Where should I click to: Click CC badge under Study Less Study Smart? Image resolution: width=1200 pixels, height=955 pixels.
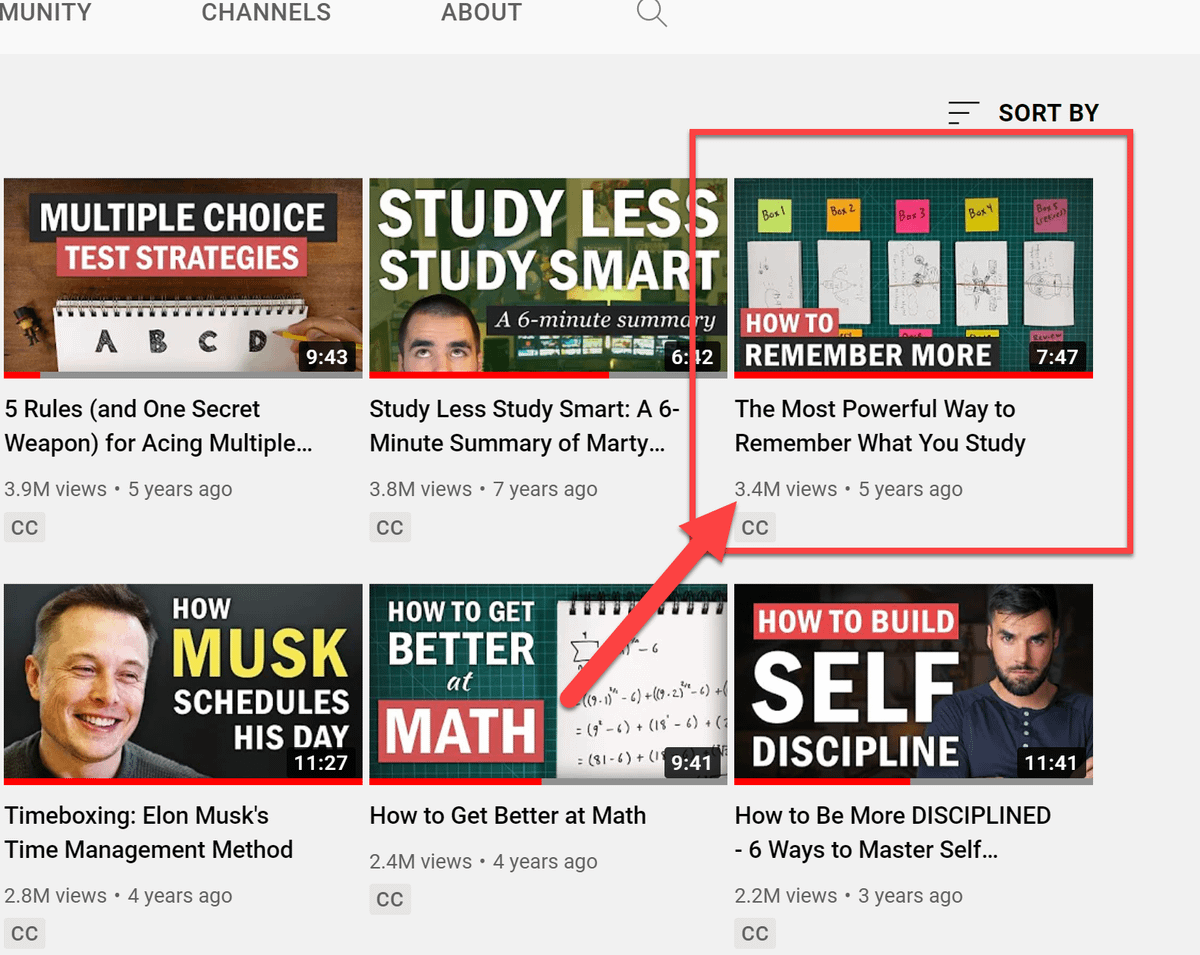[389, 528]
